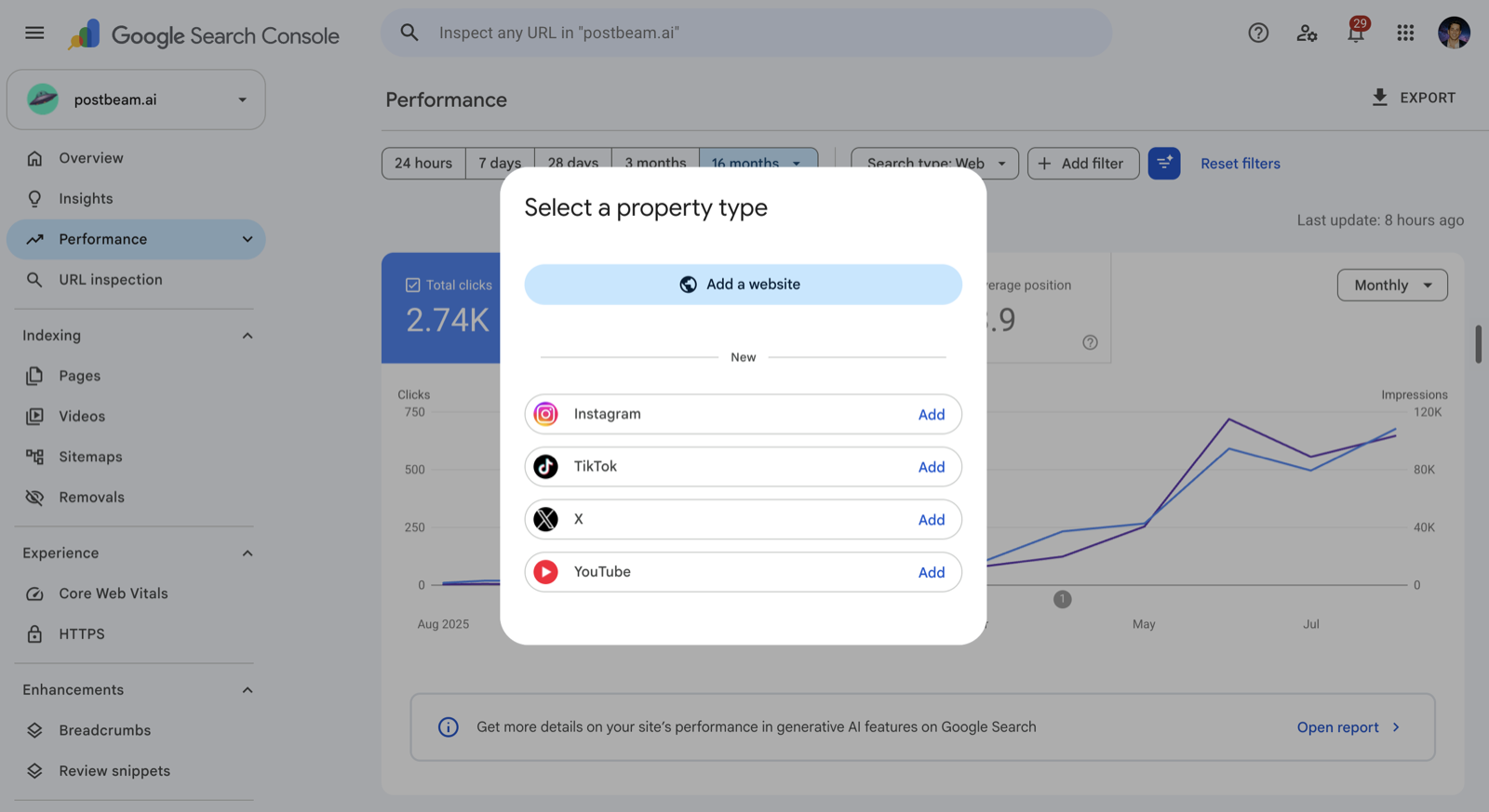Open the 16 months date range dropdown arrow
The width and height of the screenshot is (1489, 812).
797,163
